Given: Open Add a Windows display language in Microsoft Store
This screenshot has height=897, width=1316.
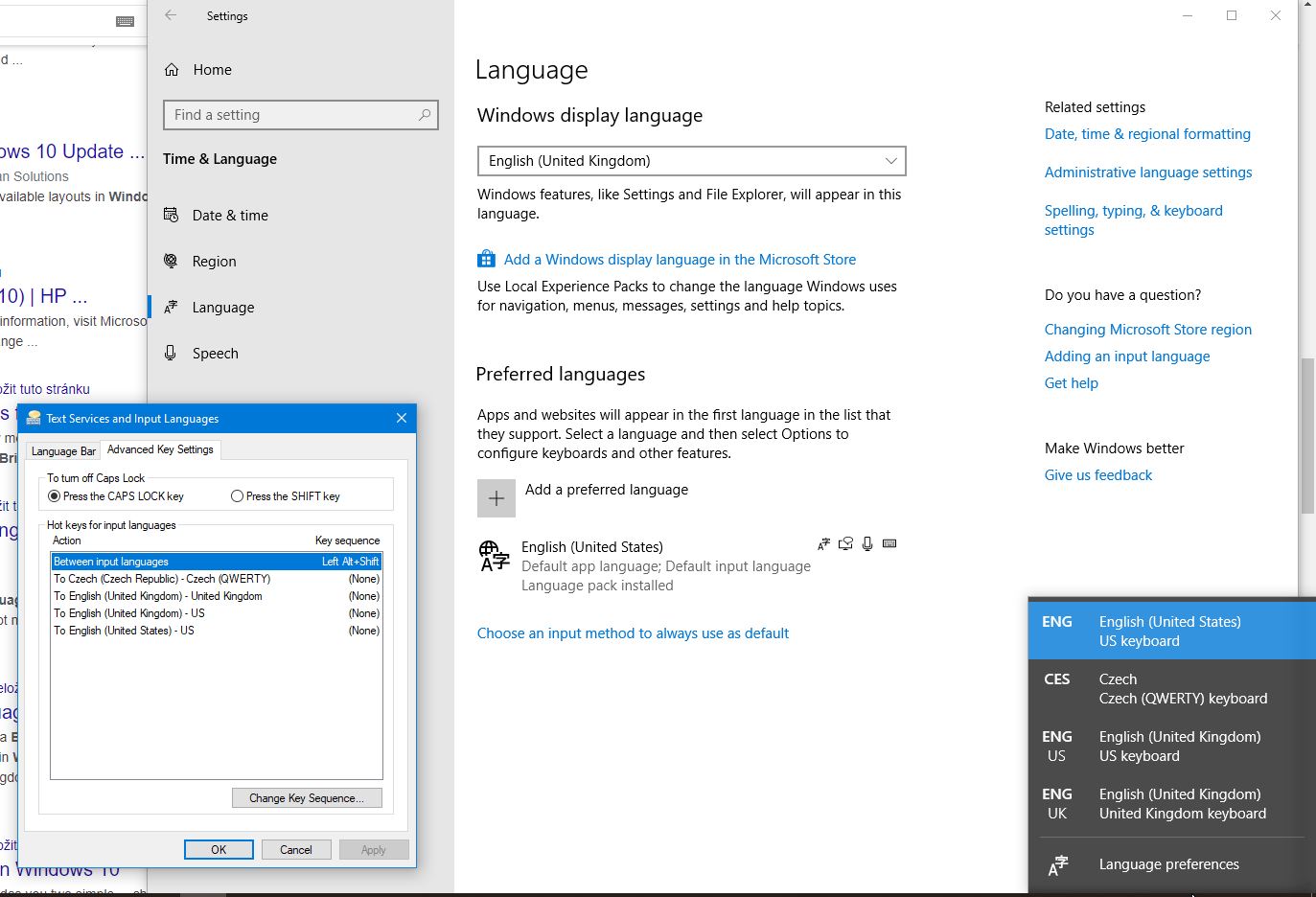Looking at the screenshot, I should pos(680,260).
